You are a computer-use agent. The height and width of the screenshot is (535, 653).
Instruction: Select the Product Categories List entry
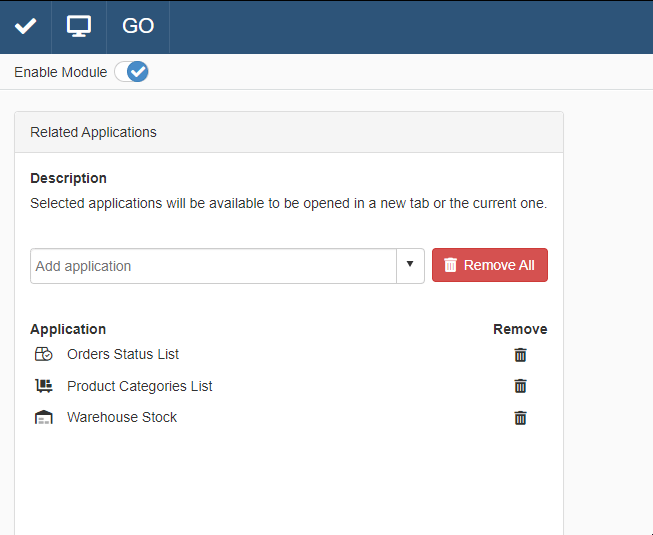click(140, 386)
